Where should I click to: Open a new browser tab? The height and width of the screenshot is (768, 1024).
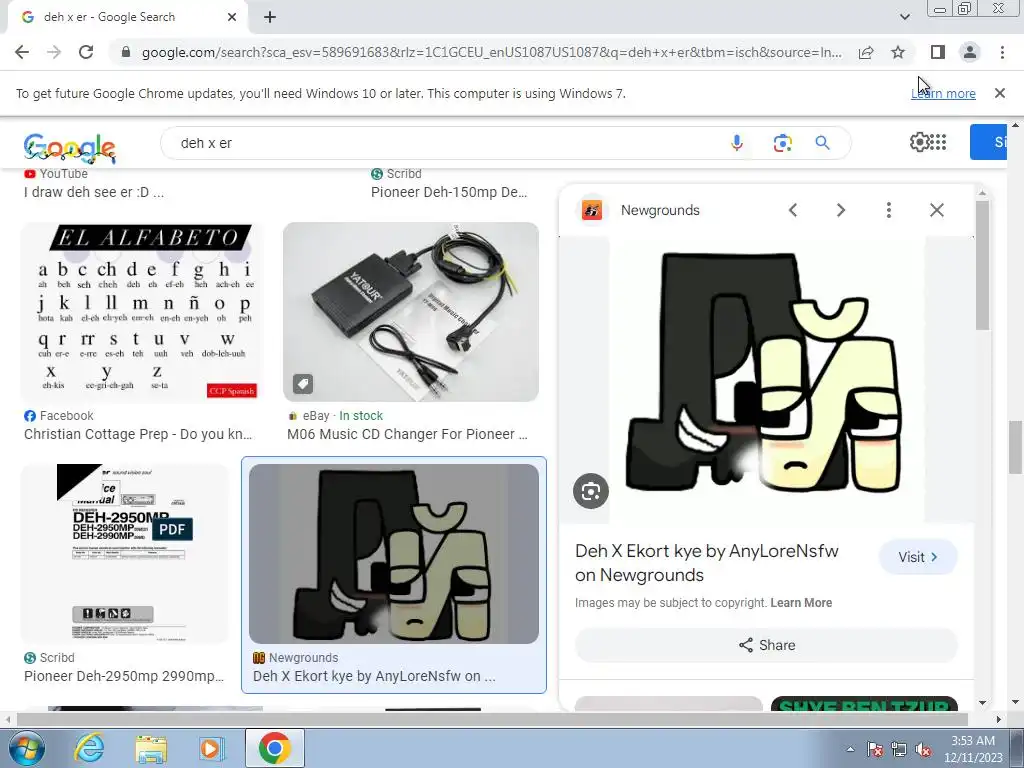coord(270,17)
